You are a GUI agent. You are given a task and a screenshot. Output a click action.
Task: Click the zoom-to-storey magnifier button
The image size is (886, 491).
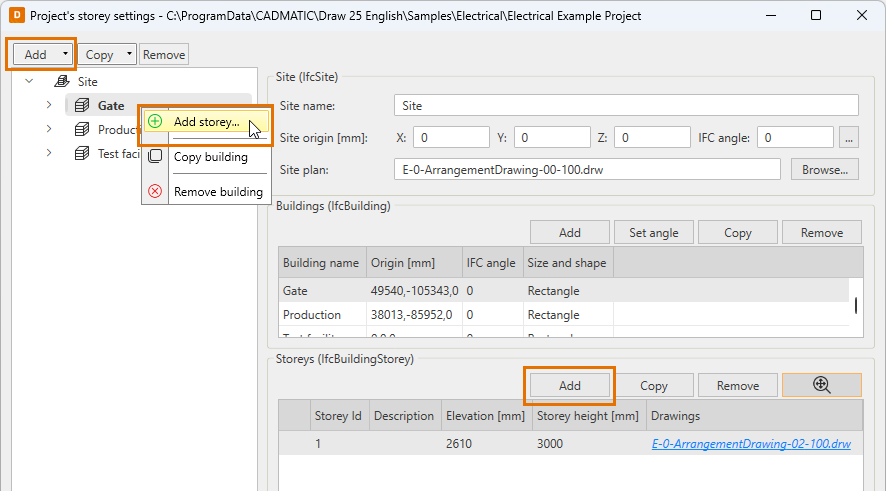(821, 385)
